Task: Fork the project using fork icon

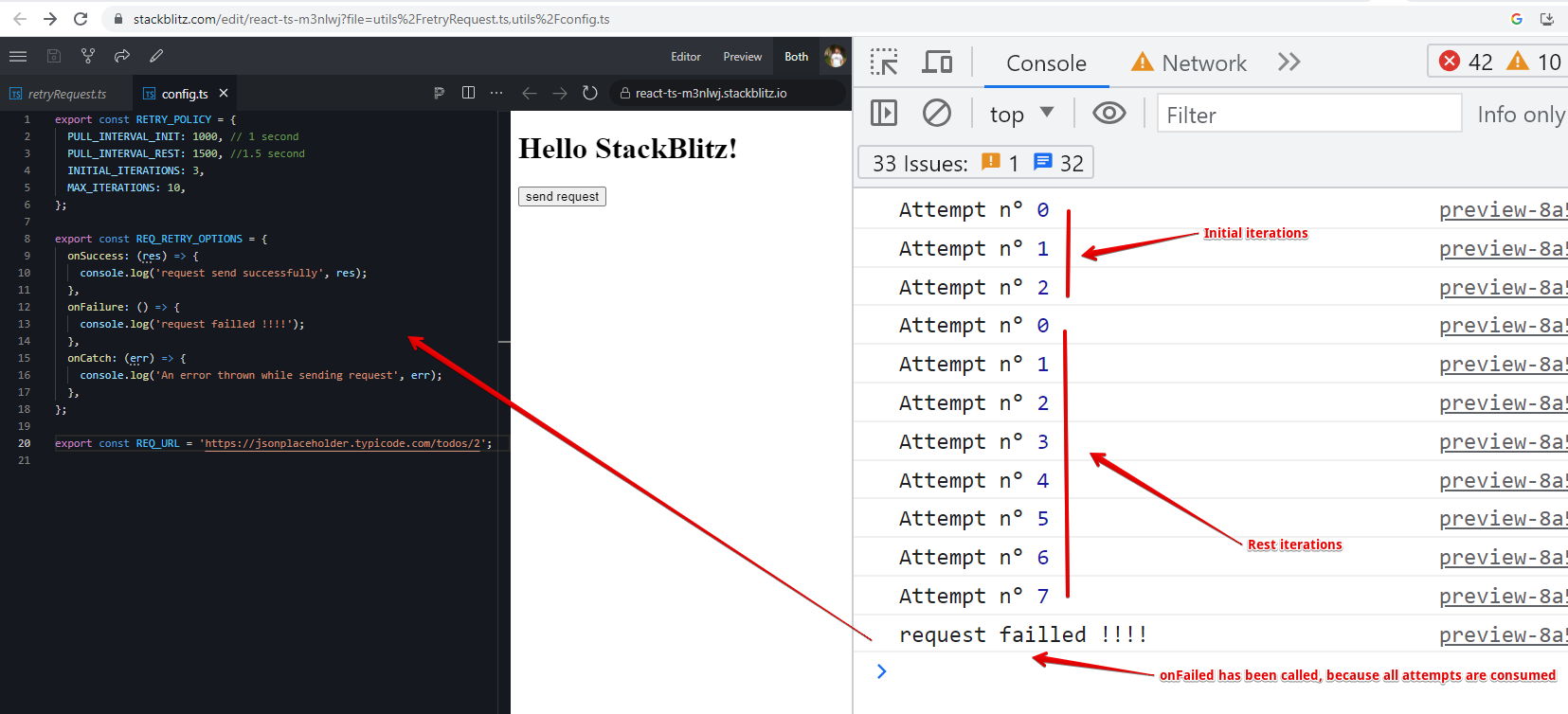Action: 88,57
